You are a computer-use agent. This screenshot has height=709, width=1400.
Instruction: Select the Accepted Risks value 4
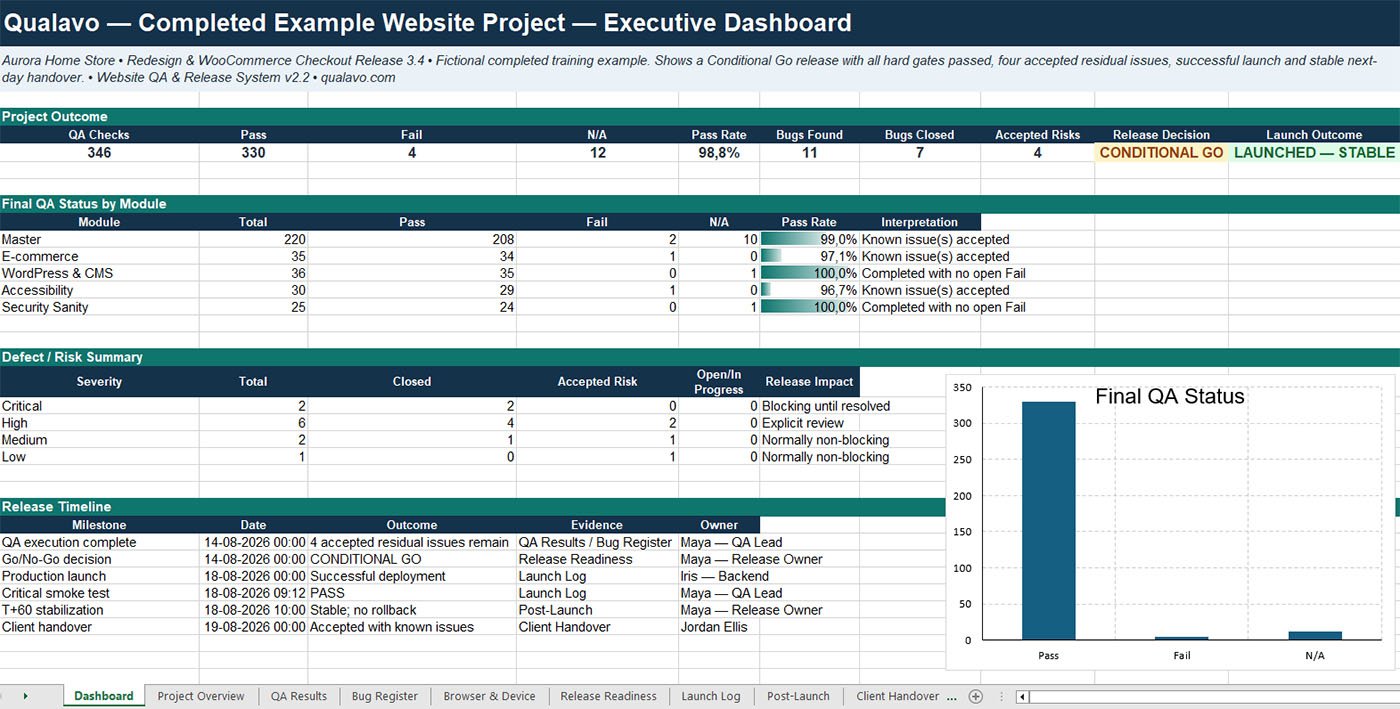1037,153
